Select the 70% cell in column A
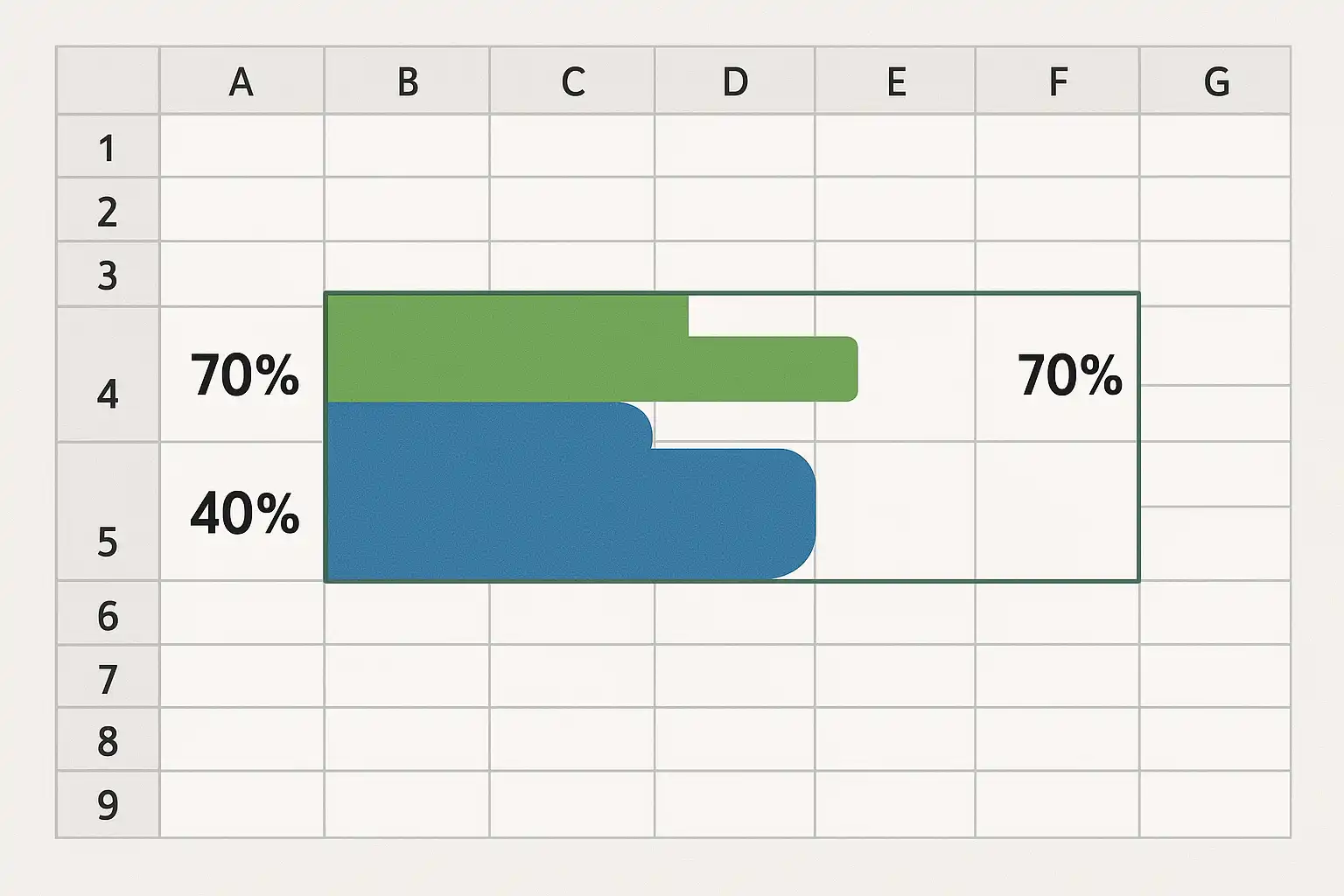1344x896 pixels. coord(243,374)
